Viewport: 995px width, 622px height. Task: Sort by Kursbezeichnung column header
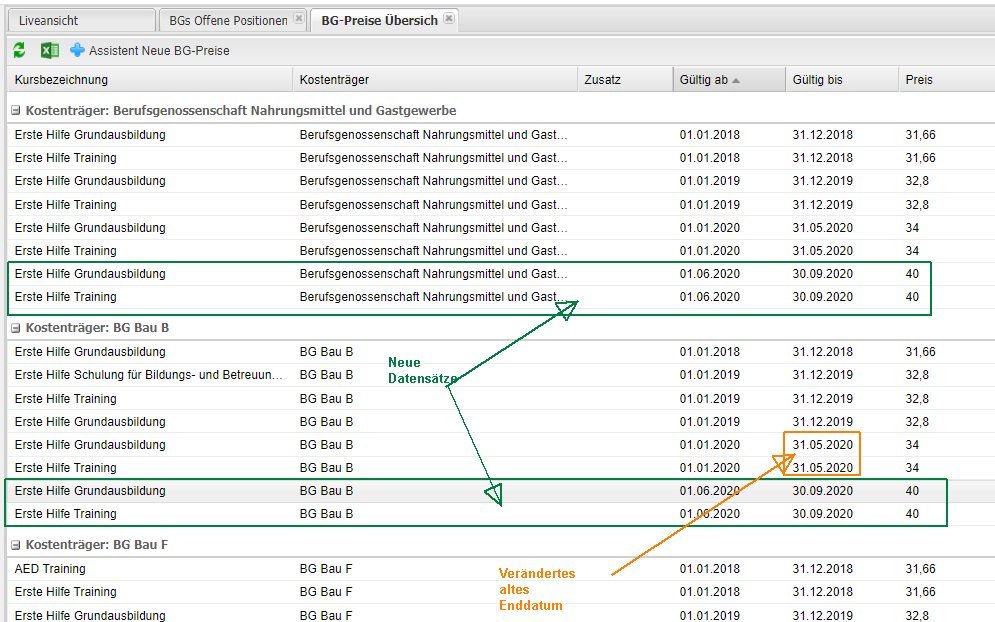pos(61,80)
